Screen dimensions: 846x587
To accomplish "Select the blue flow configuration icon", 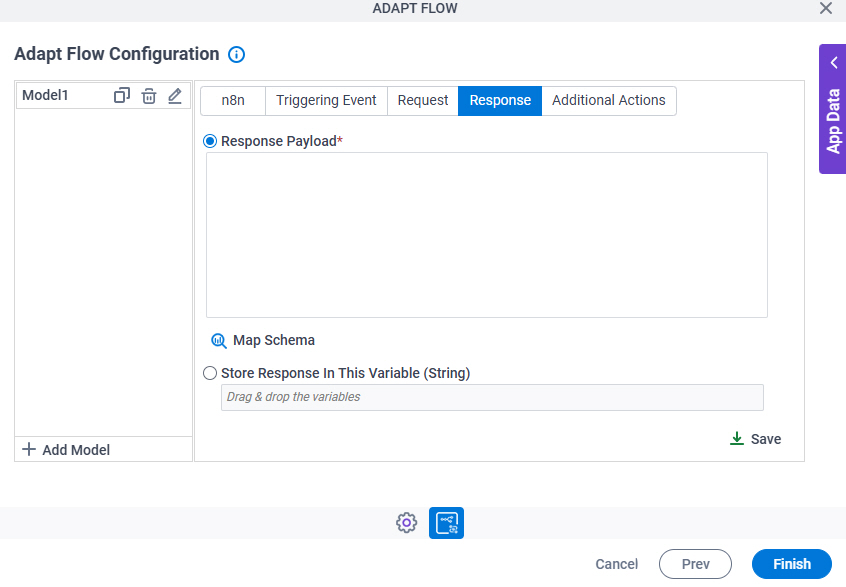I will click(x=446, y=523).
